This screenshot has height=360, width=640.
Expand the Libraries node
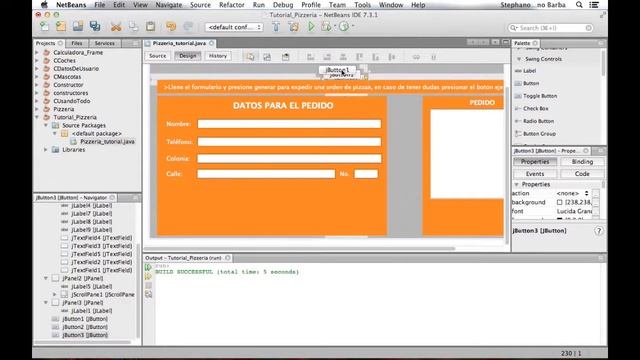click(46, 150)
